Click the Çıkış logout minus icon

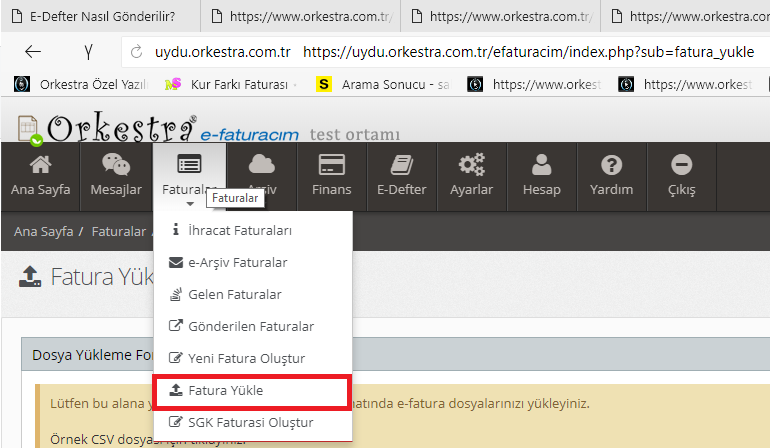682,165
